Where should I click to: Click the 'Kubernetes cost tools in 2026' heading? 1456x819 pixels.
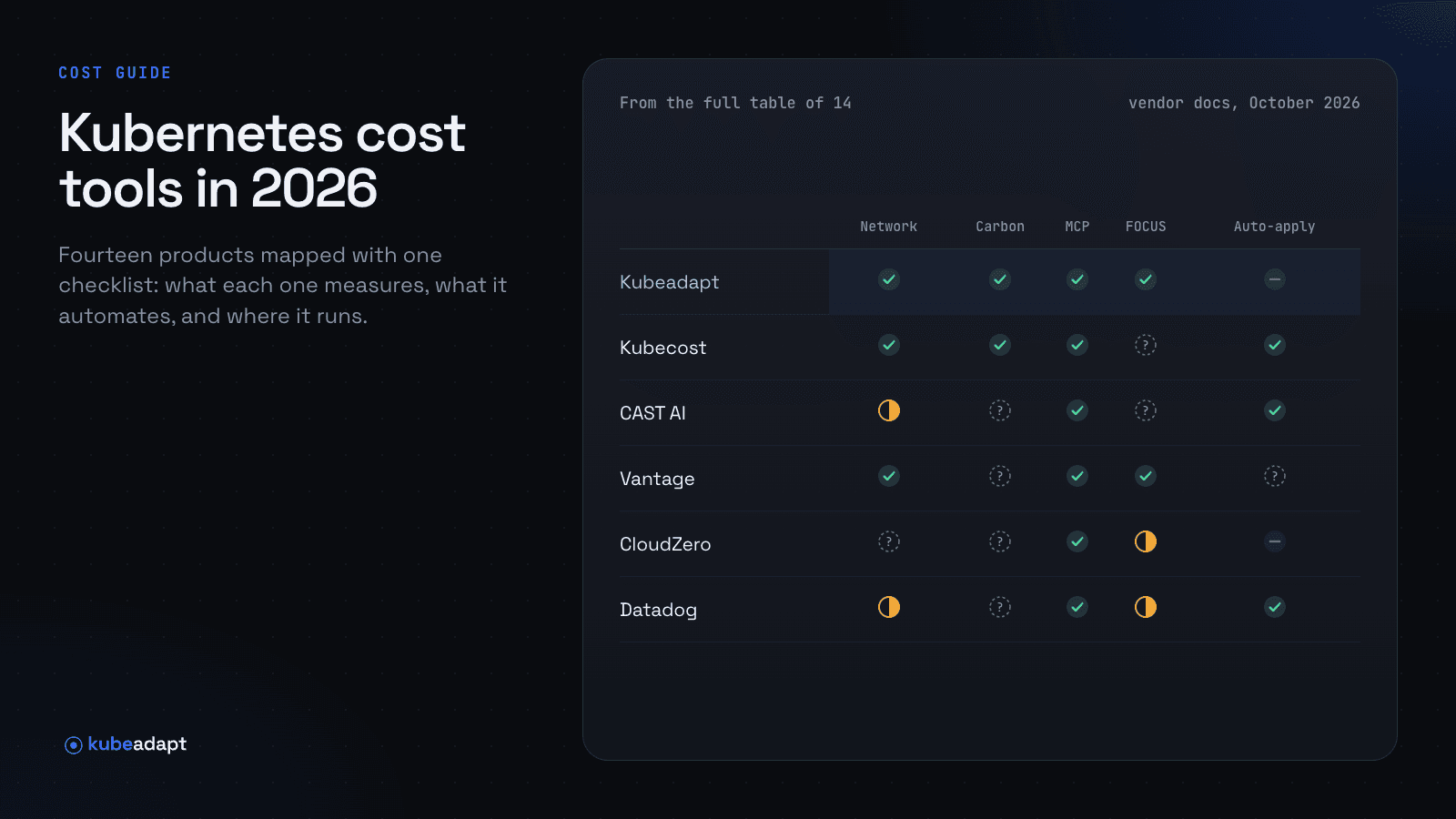pyautogui.click(x=262, y=161)
